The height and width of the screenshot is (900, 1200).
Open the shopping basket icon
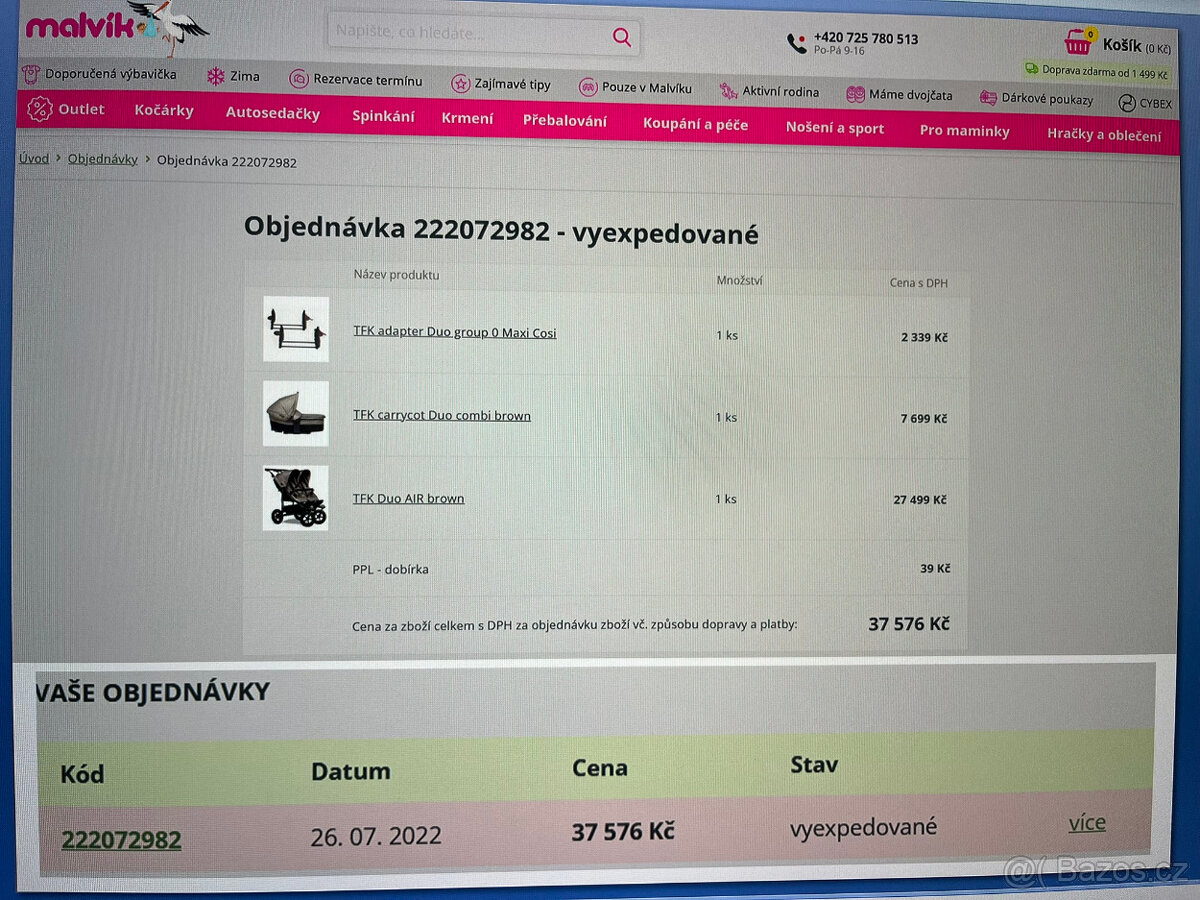(x=1078, y=42)
